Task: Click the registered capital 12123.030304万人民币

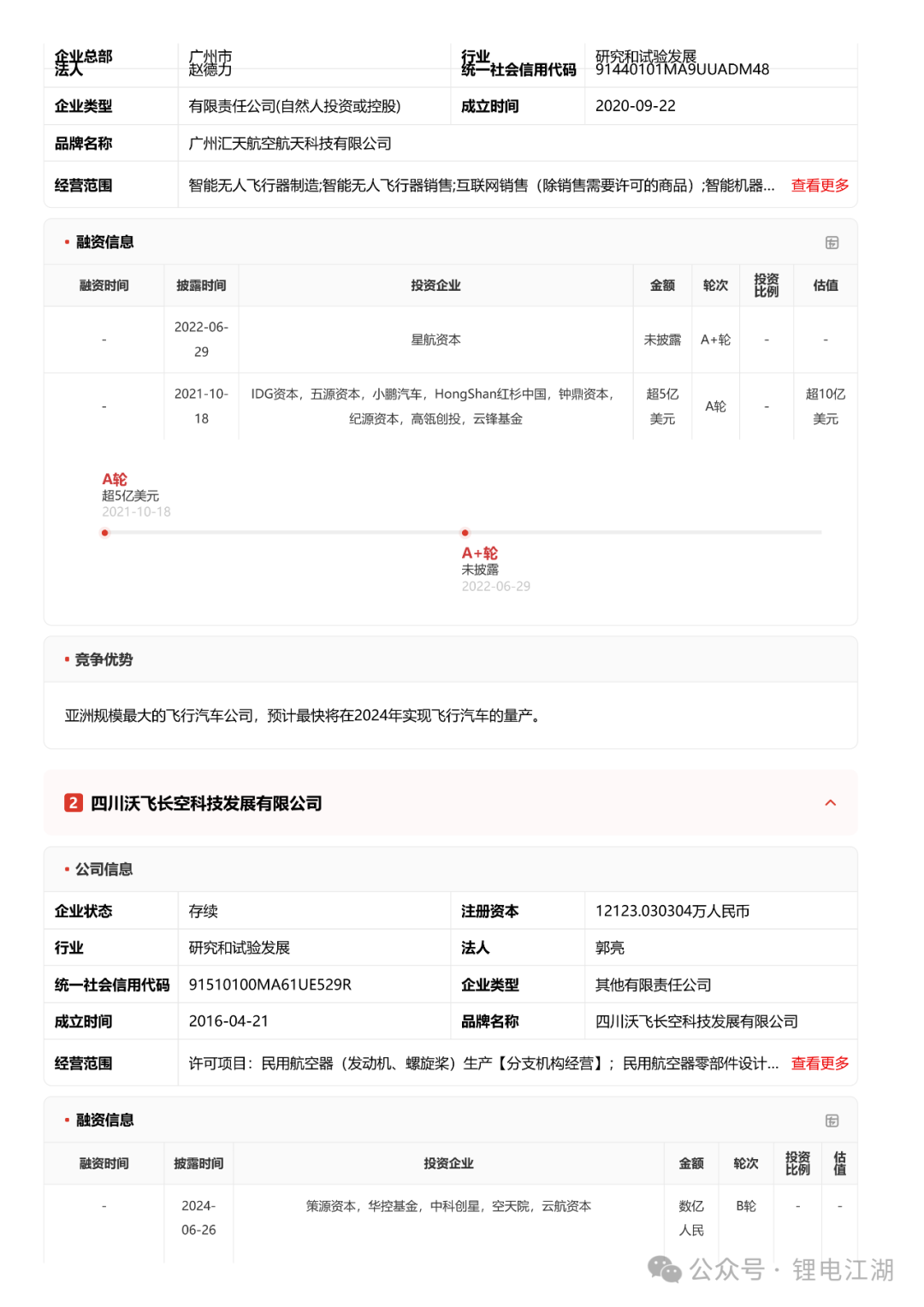Action: pos(672,911)
